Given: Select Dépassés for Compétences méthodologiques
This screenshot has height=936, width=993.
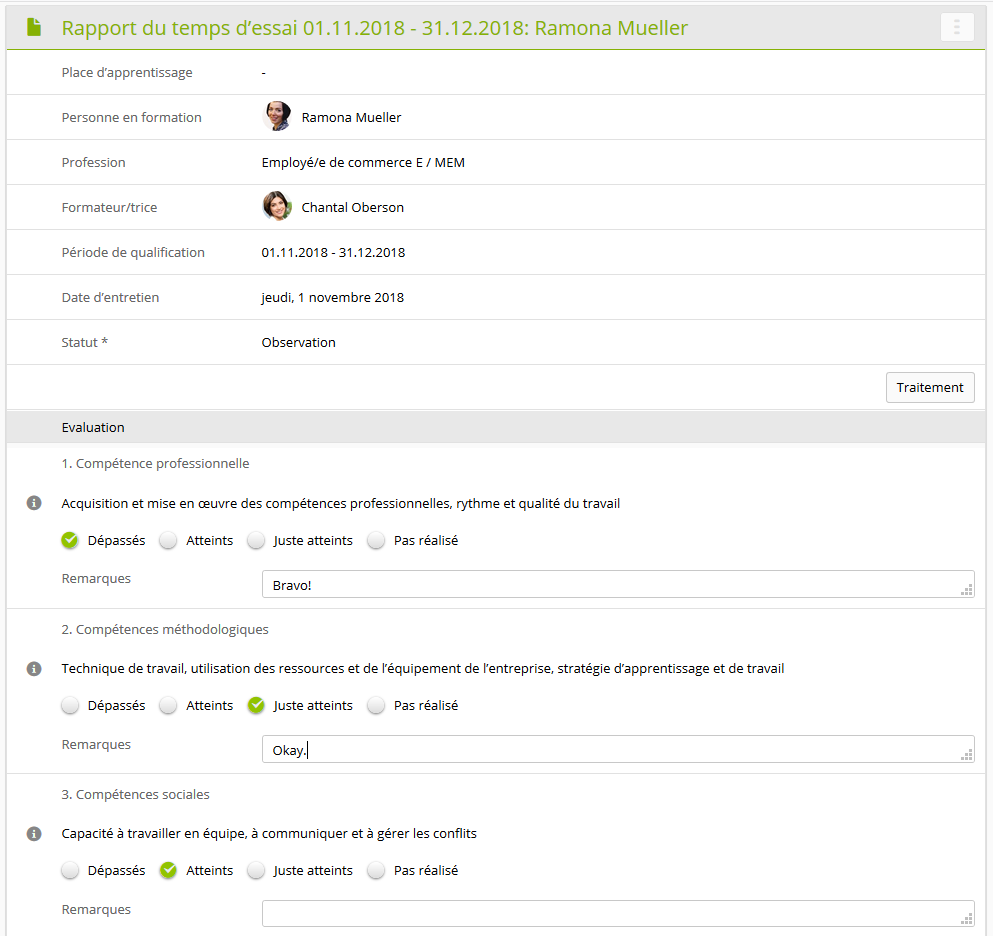Looking at the screenshot, I should point(70,706).
